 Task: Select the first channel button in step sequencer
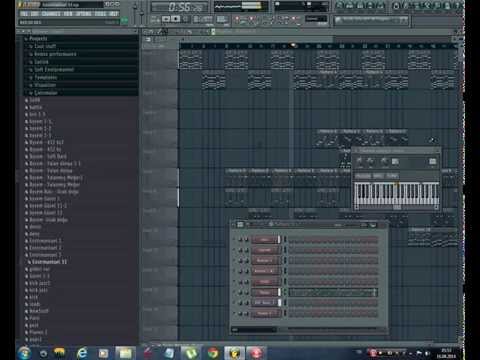(265, 240)
